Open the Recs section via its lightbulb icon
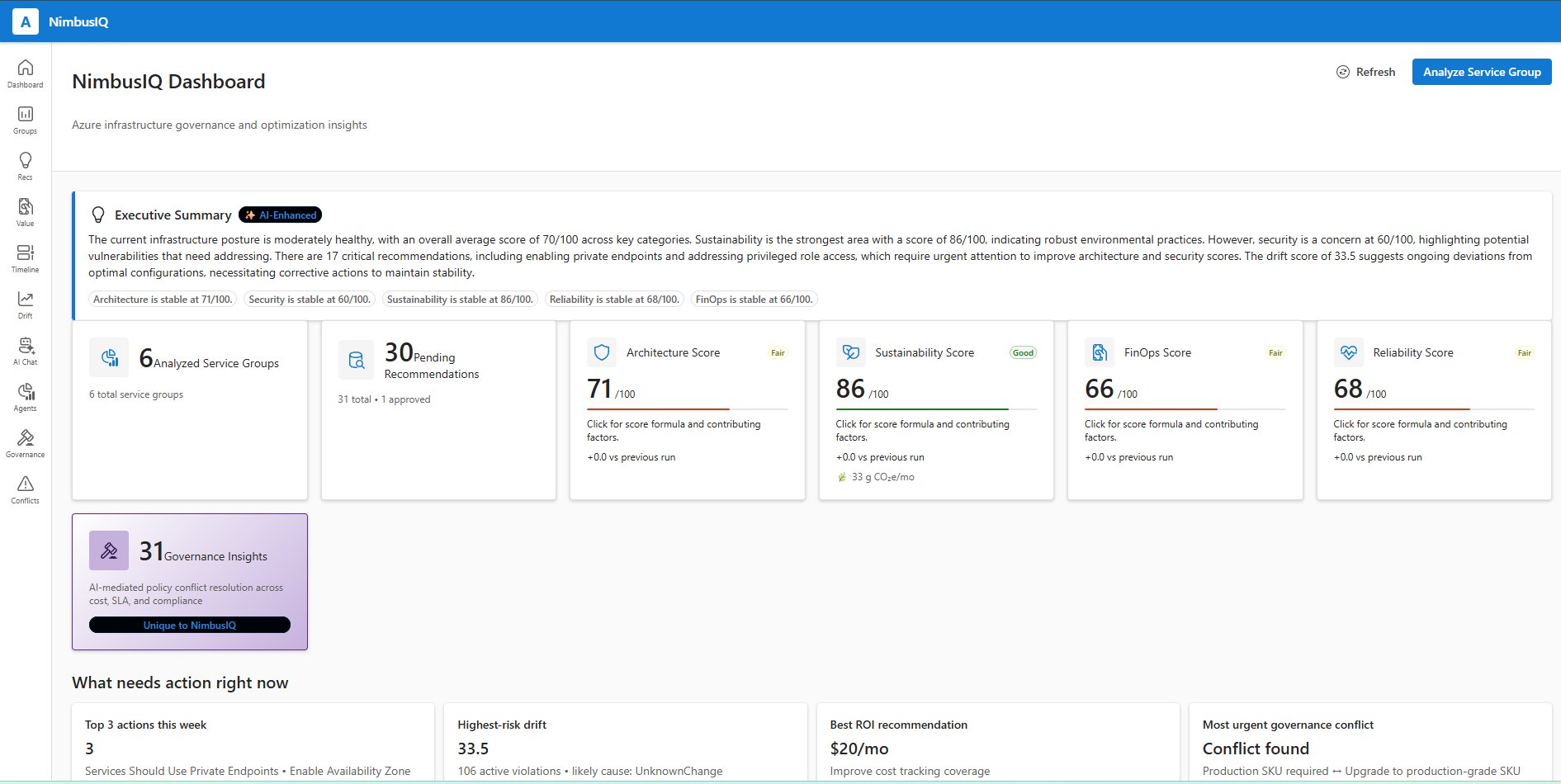1561x784 pixels. (x=25, y=165)
